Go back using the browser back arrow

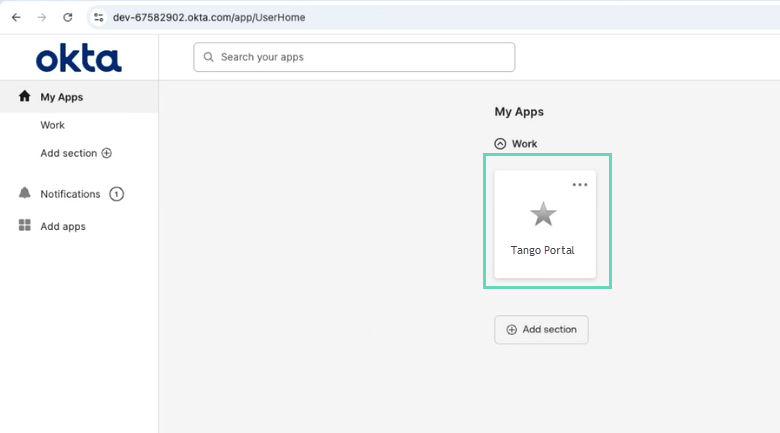pyautogui.click(x=16, y=17)
